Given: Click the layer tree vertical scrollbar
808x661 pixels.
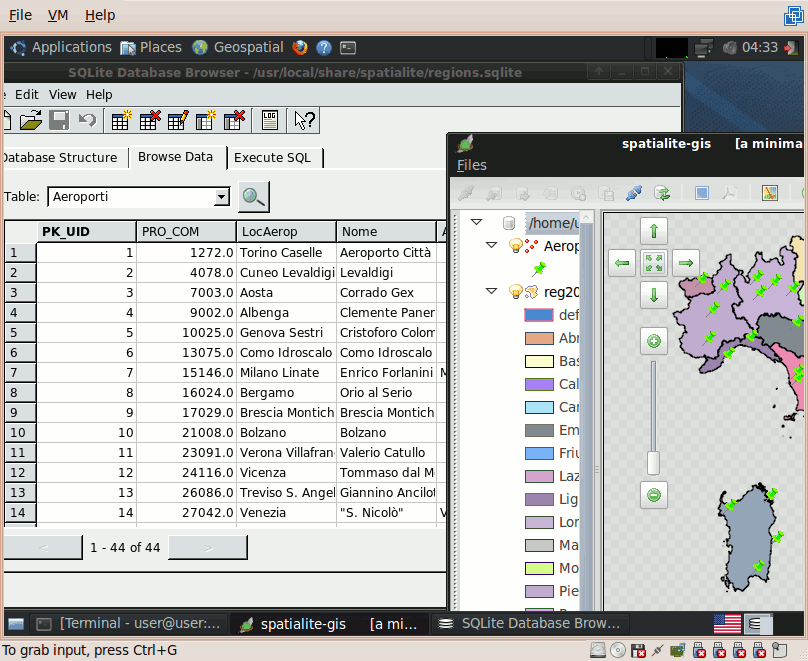Looking at the screenshot, I should pos(586,412).
